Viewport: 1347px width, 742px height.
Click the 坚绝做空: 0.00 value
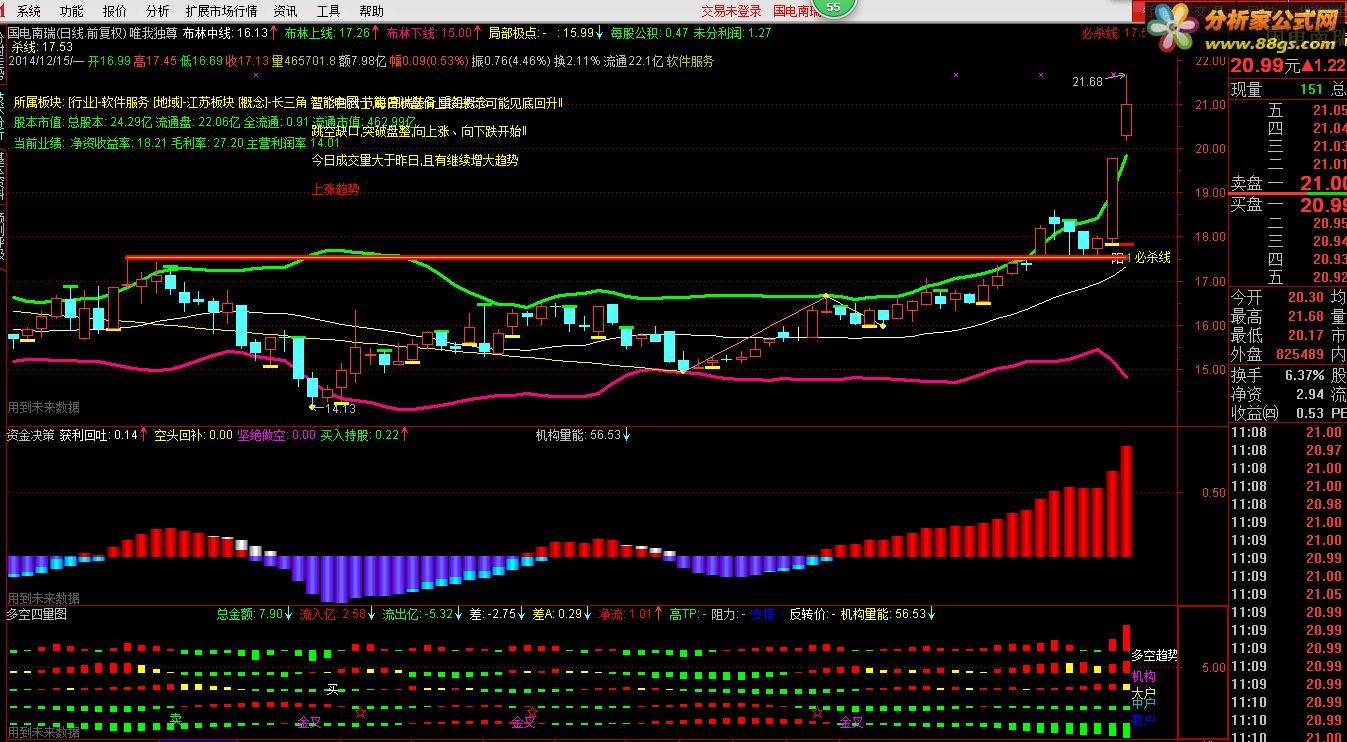277,435
